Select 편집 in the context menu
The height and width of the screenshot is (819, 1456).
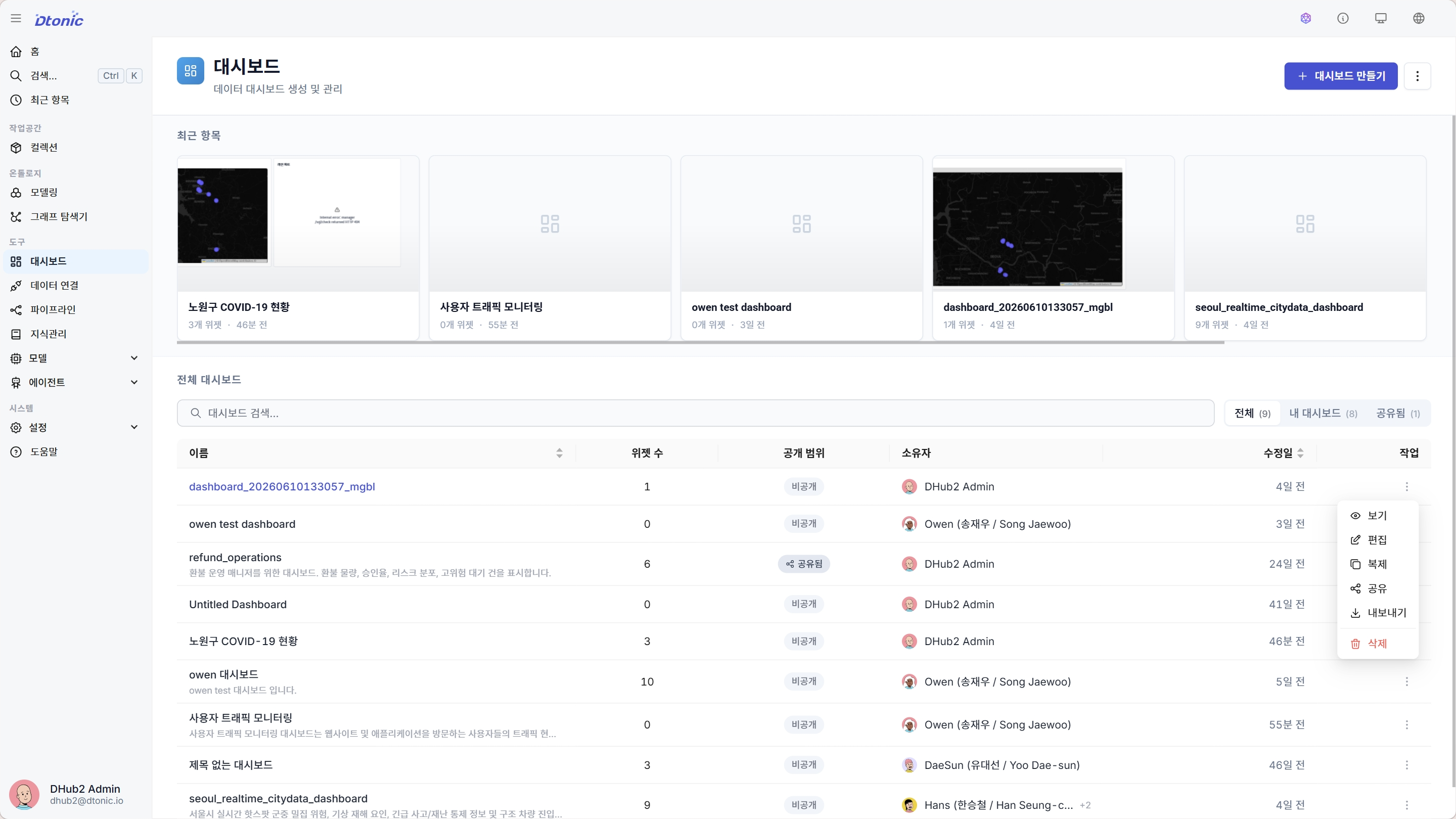click(1378, 540)
